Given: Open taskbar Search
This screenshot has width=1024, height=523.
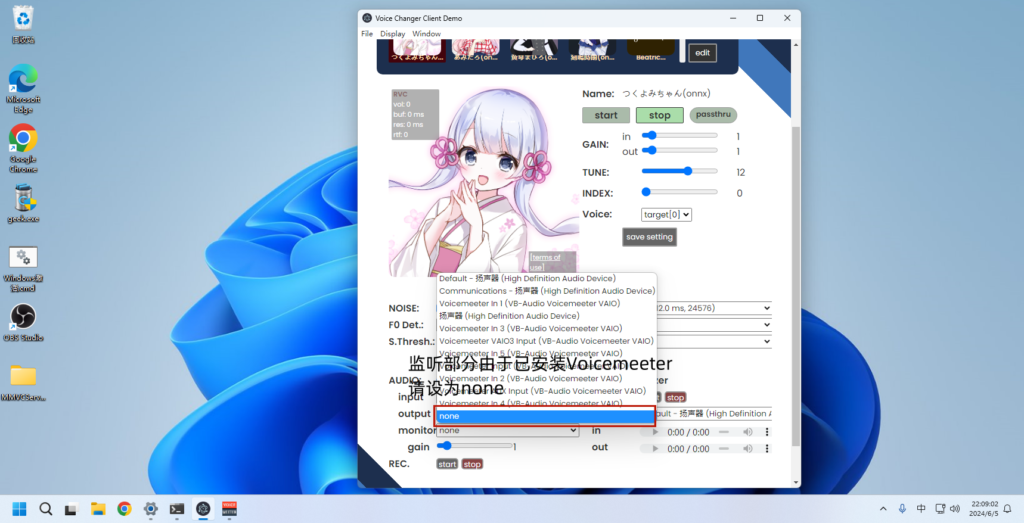Looking at the screenshot, I should click(46, 509).
